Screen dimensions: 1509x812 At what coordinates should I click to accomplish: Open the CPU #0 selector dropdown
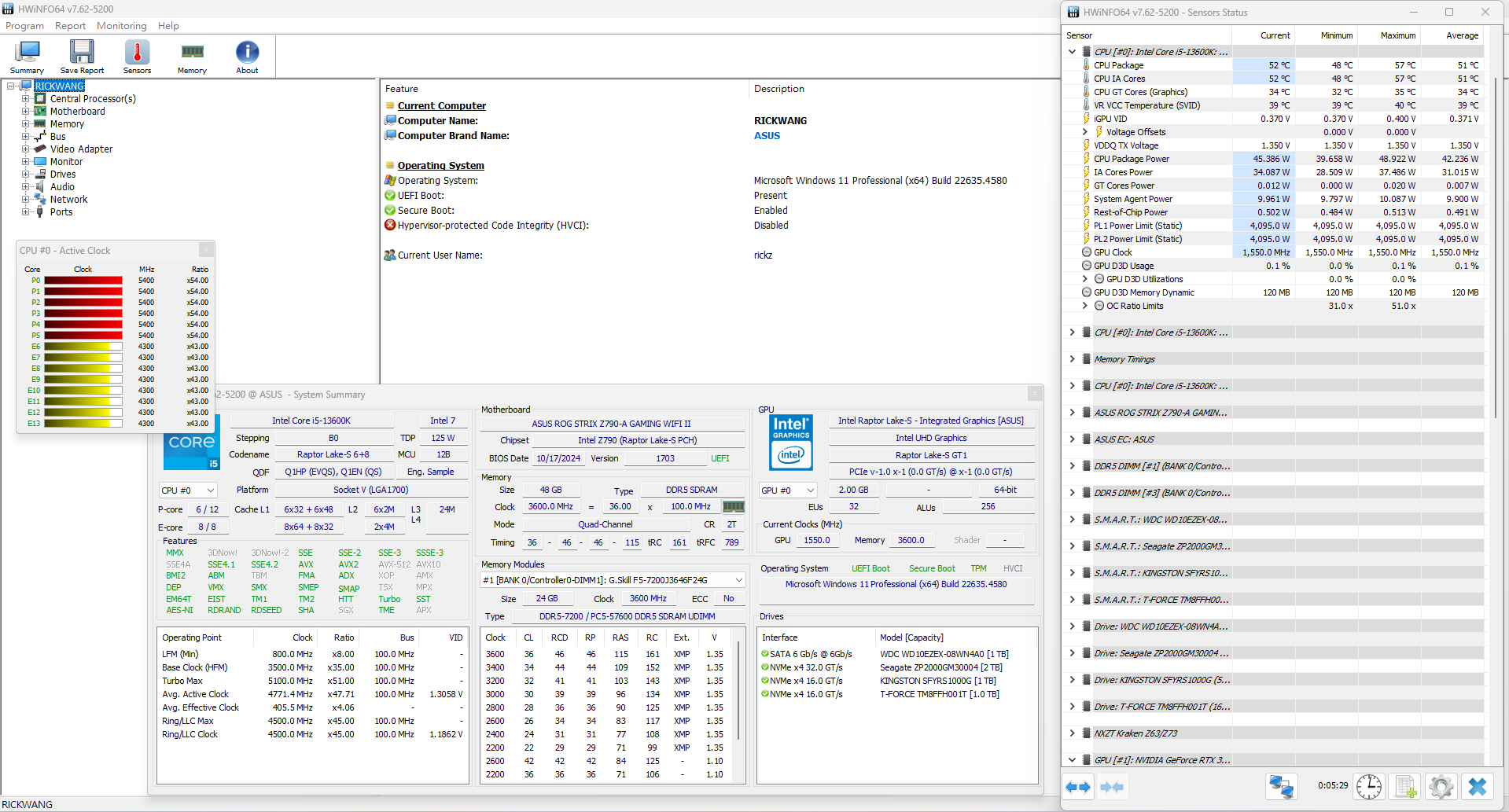pos(188,491)
